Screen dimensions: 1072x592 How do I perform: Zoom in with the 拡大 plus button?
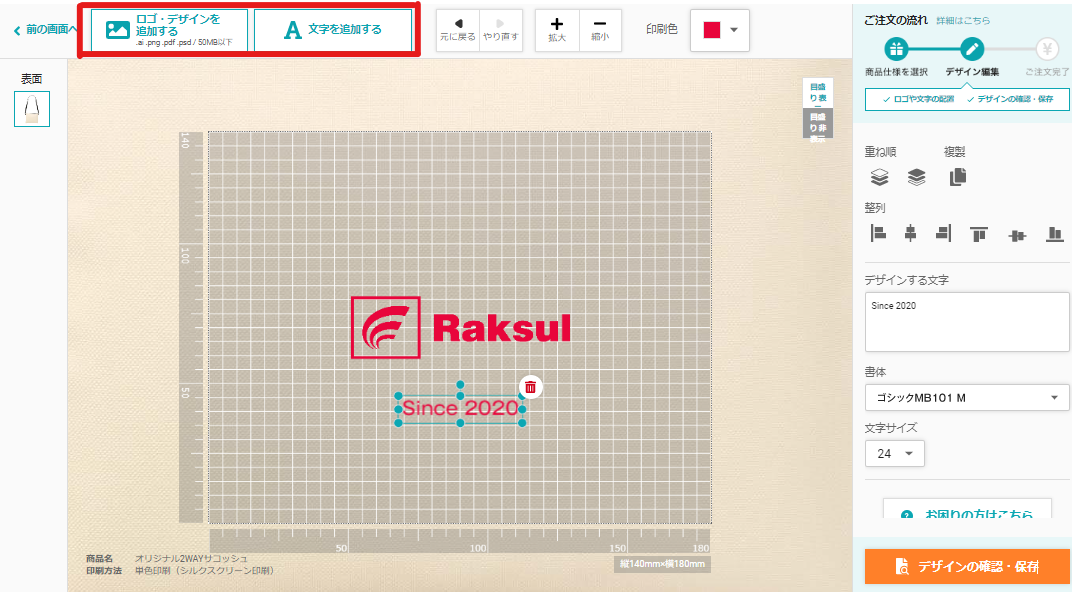557,30
